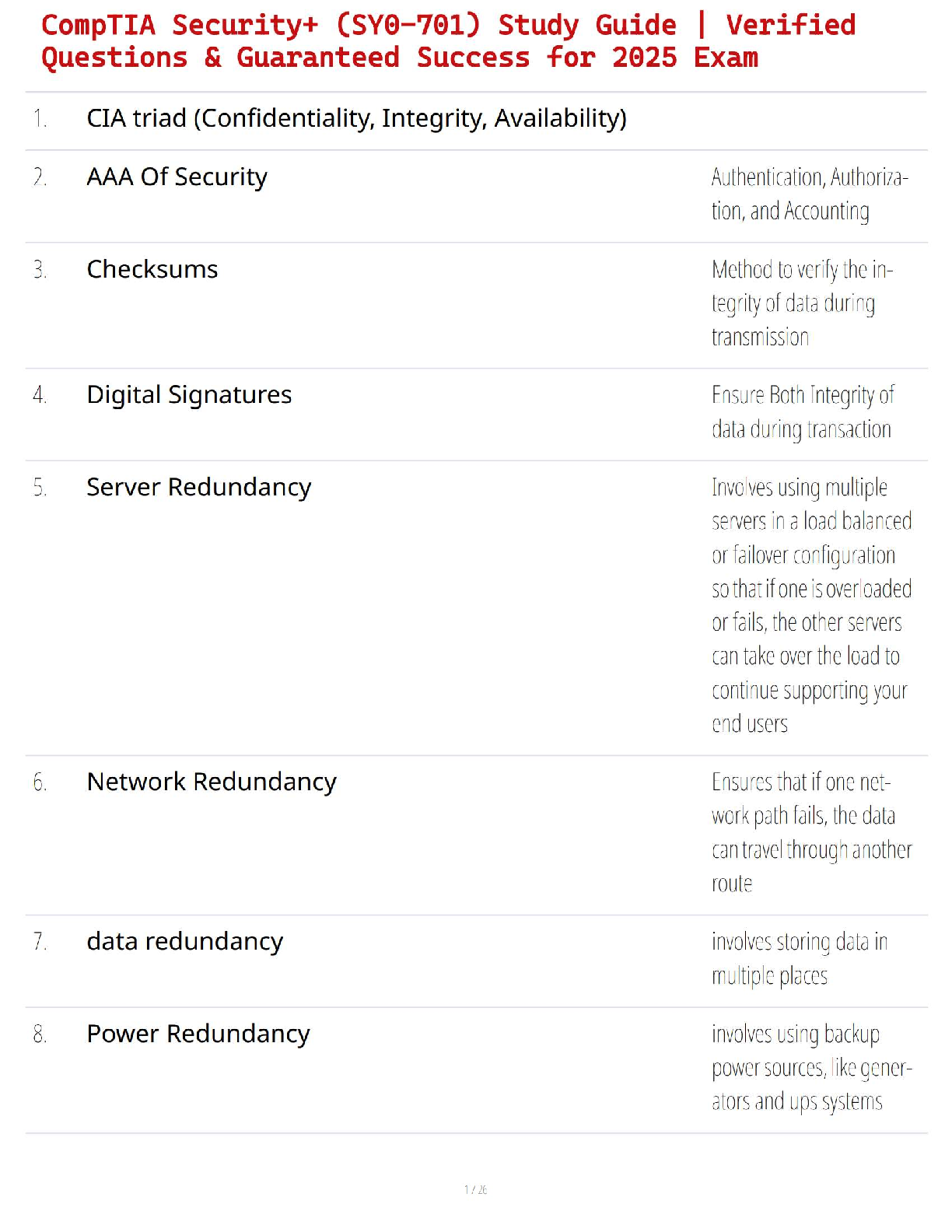The image size is (952, 1232).
Task: Click the row number 3 beside Checksums
Action: [x=40, y=270]
